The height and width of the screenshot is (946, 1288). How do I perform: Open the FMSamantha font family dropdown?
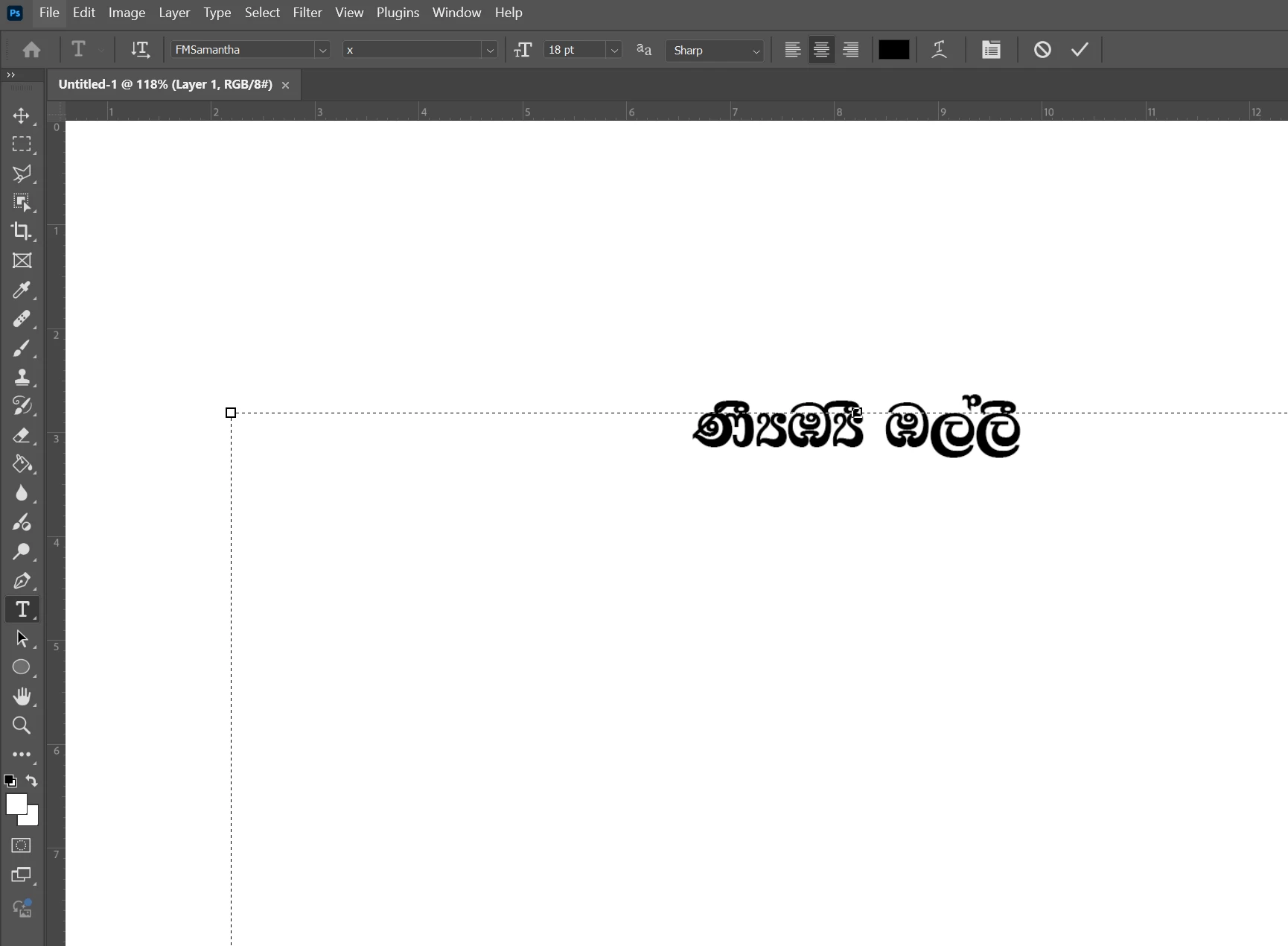tap(322, 50)
